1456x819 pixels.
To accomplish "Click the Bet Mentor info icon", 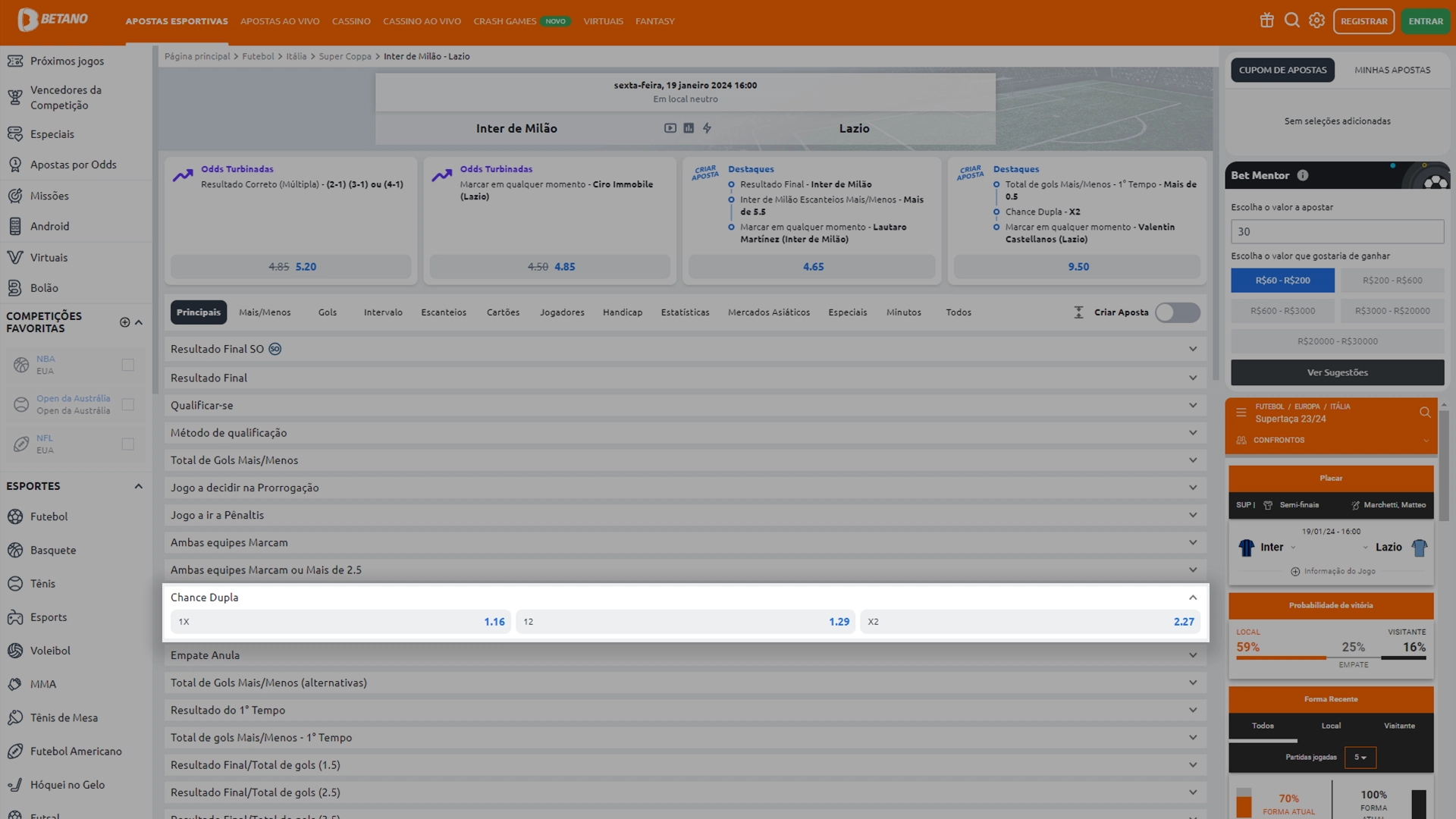I will (x=1302, y=175).
